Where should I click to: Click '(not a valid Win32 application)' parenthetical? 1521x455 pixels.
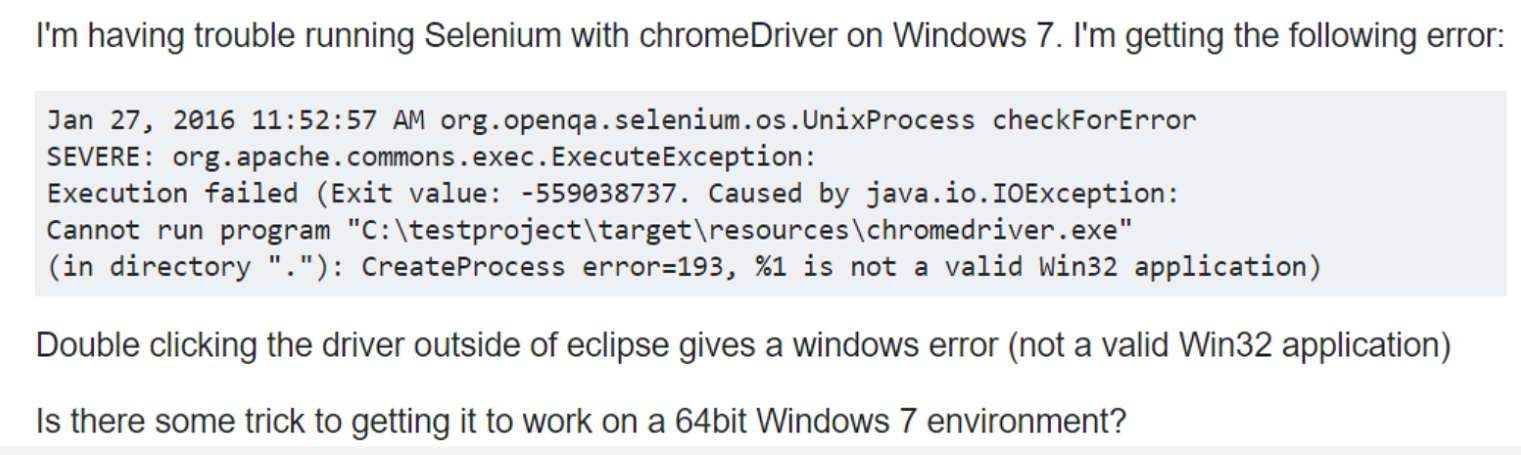coord(1229,347)
